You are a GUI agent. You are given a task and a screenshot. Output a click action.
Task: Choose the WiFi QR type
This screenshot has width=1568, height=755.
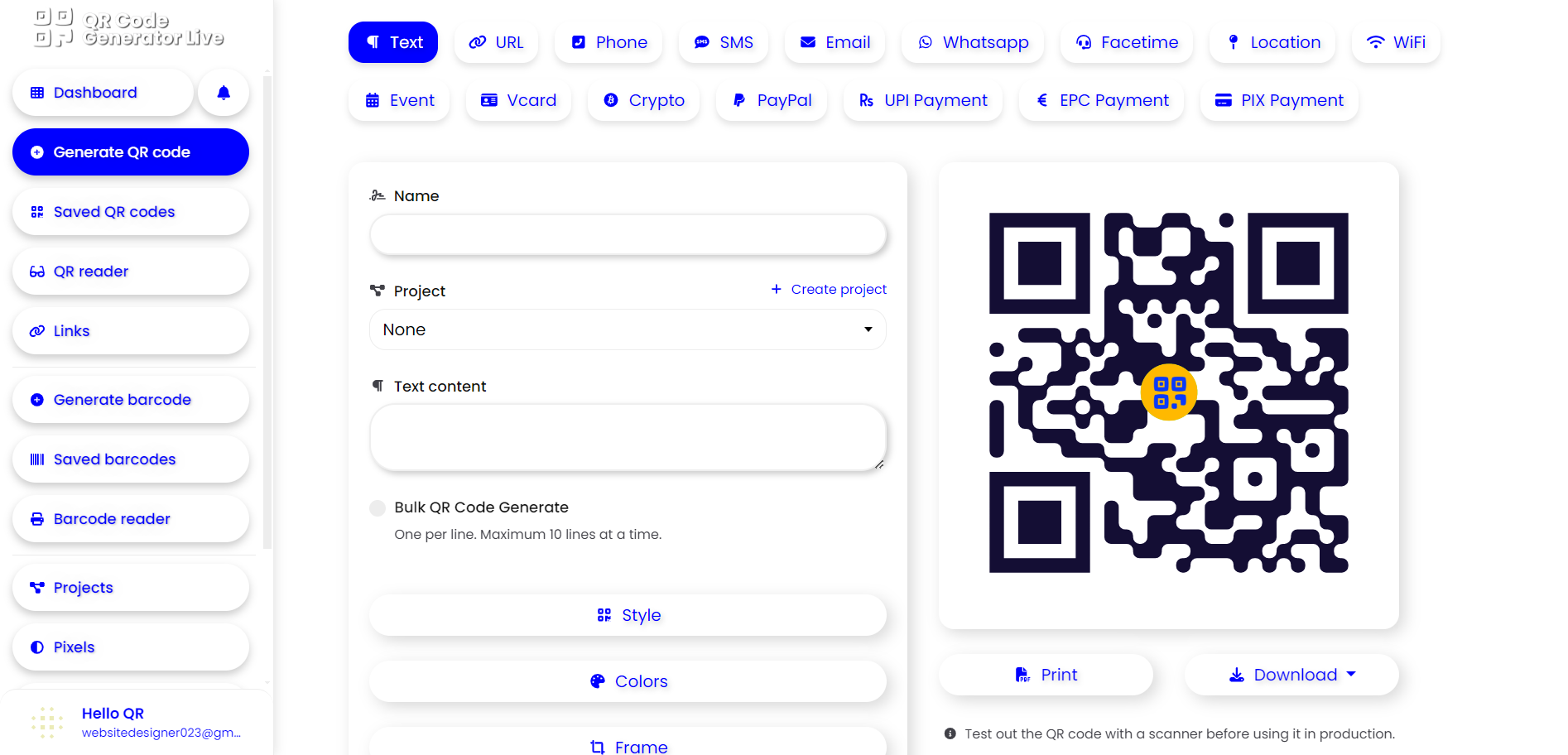[1396, 42]
